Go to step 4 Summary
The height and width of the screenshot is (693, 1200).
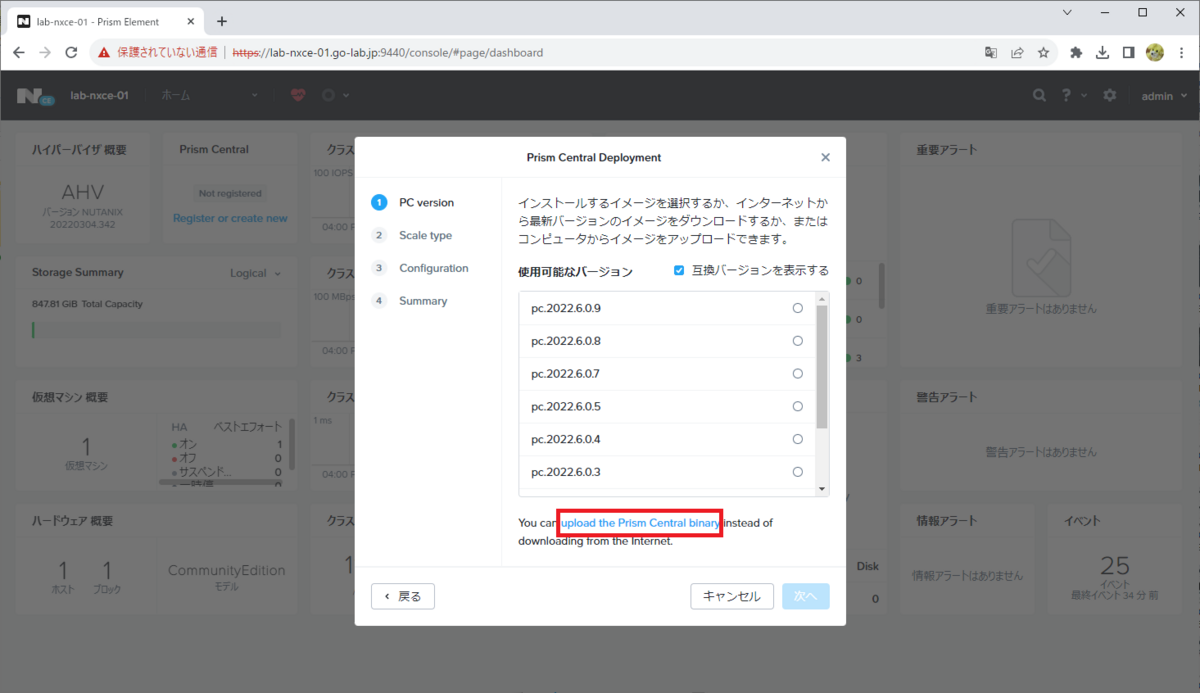click(410, 301)
